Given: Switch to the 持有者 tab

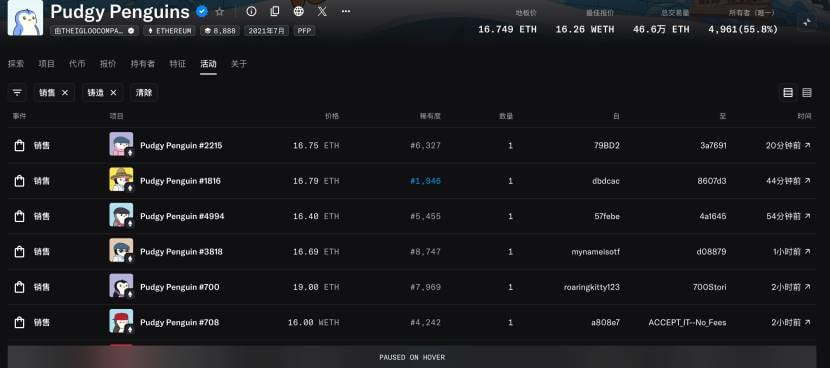Looking at the screenshot, I should tap(143, 64).
